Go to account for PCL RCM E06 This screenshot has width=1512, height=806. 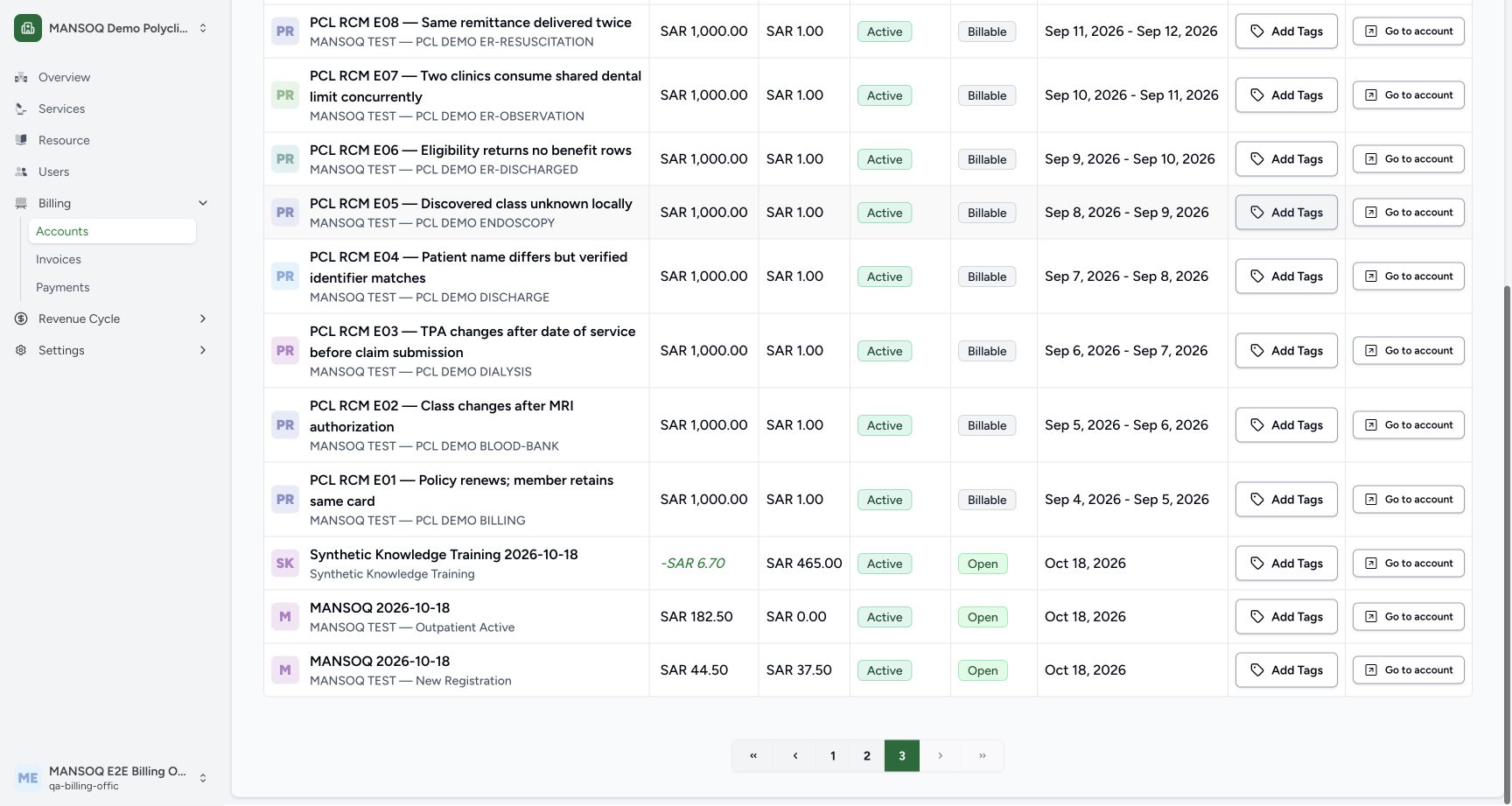point(1409,159)
